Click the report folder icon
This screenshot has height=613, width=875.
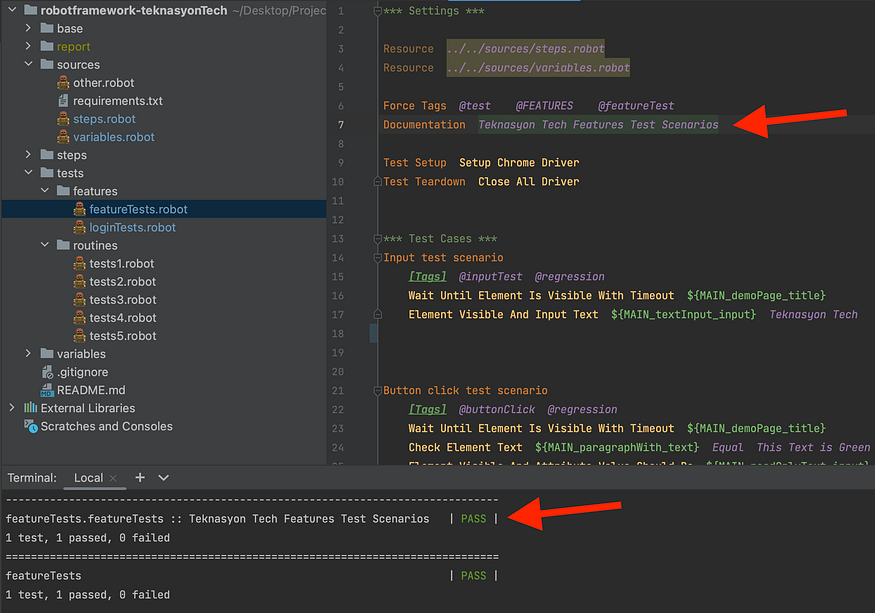click(x=47, y=46)
